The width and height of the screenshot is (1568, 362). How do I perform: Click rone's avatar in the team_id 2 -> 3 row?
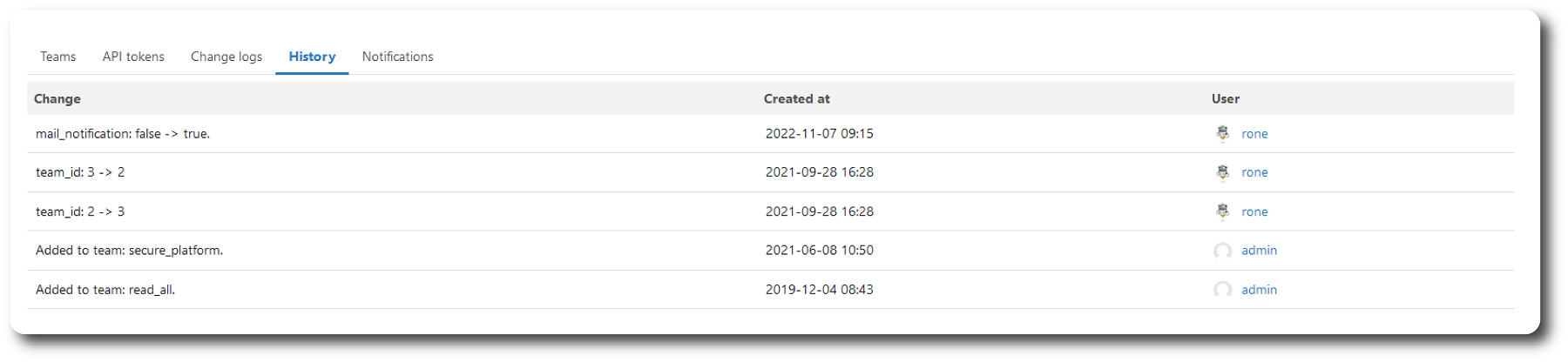point(1222,211)
